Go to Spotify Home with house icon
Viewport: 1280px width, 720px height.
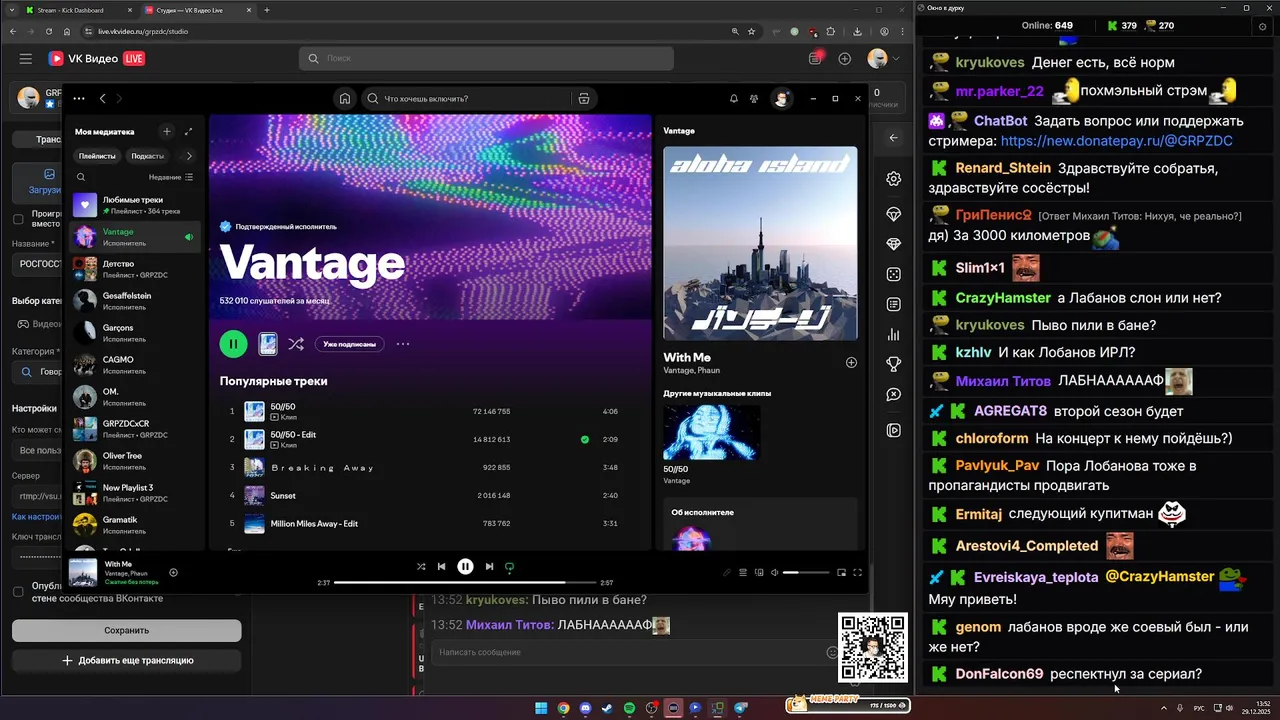point(345,99)
